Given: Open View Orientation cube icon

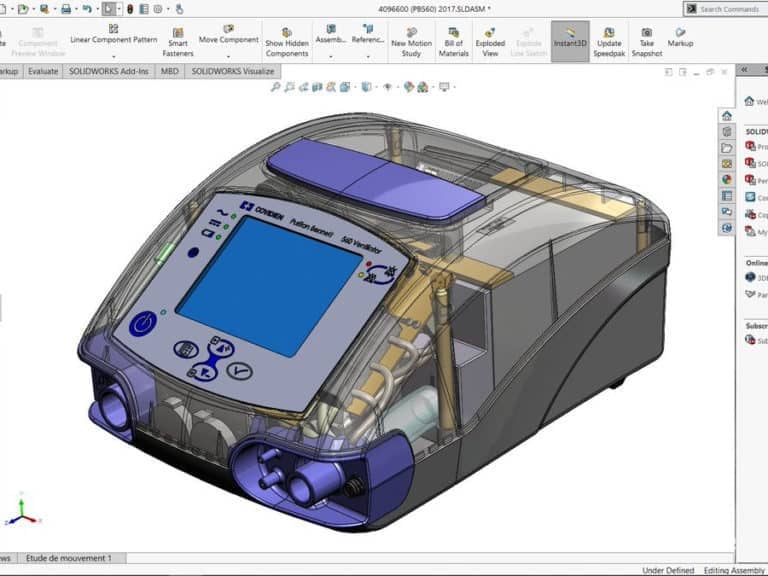Looking at the screenshot, I should (345, 87).
